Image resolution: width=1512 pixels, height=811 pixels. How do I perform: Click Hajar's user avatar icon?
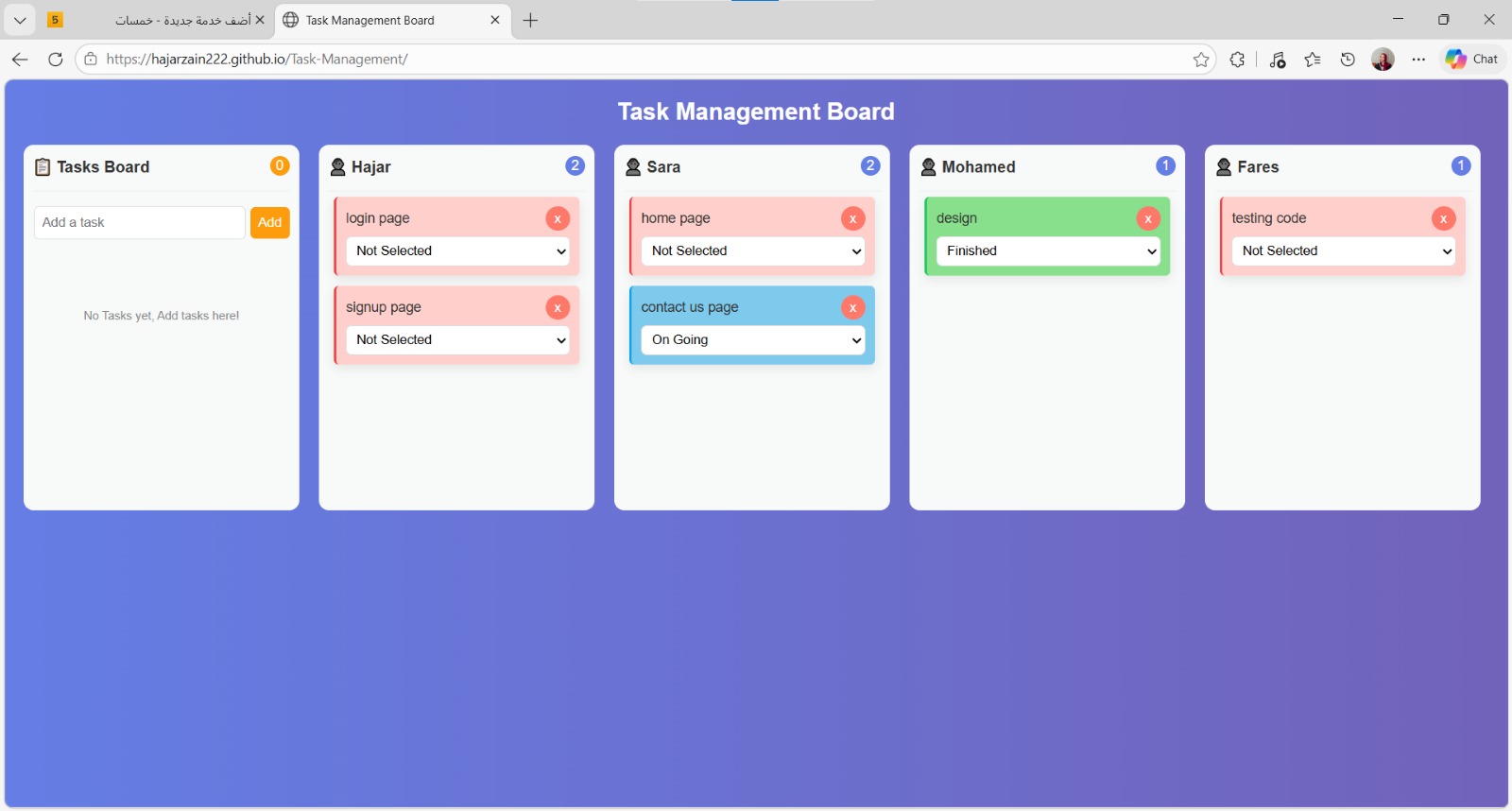tap(337, 167)
